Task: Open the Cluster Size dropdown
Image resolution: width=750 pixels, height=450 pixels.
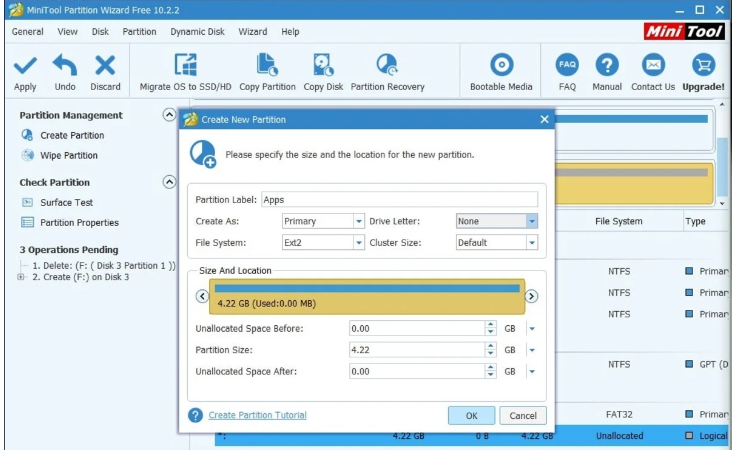Action: (532, 242)
